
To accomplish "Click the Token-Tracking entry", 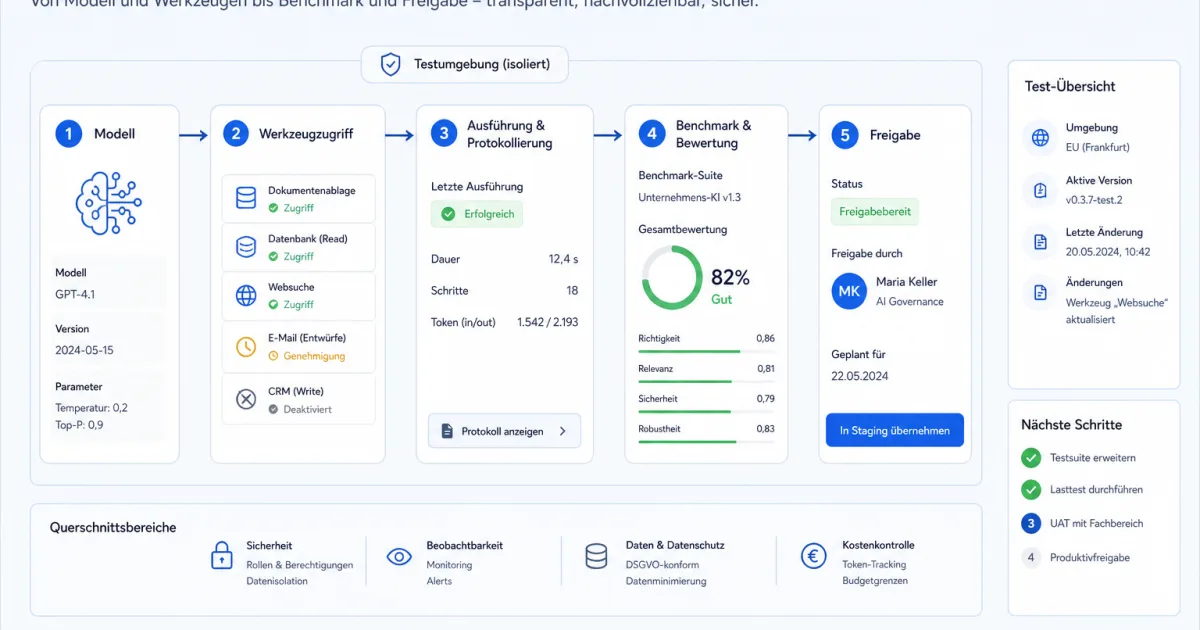I will coord(875,565).
